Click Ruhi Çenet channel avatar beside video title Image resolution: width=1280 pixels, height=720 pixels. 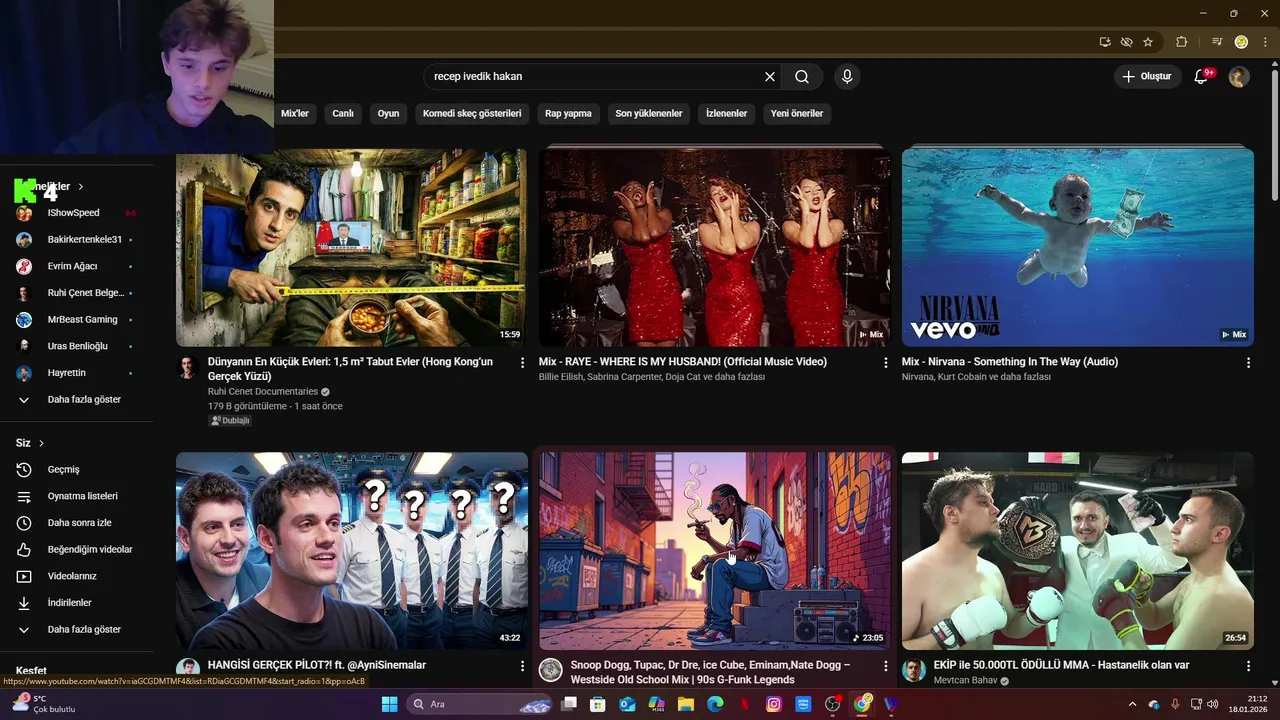pyautogui.click(x=188, y=367)
